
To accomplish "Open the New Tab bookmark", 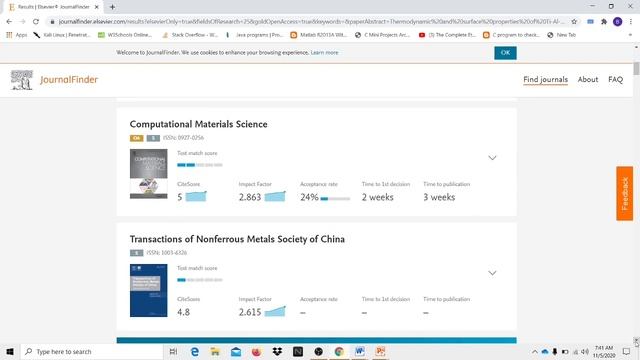I will click(x=562, y=35).
